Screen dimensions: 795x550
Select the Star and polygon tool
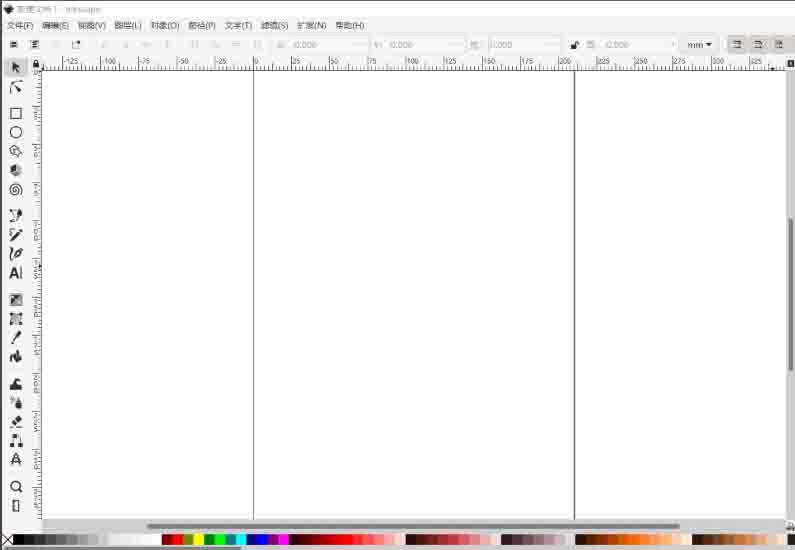point(16,151)
